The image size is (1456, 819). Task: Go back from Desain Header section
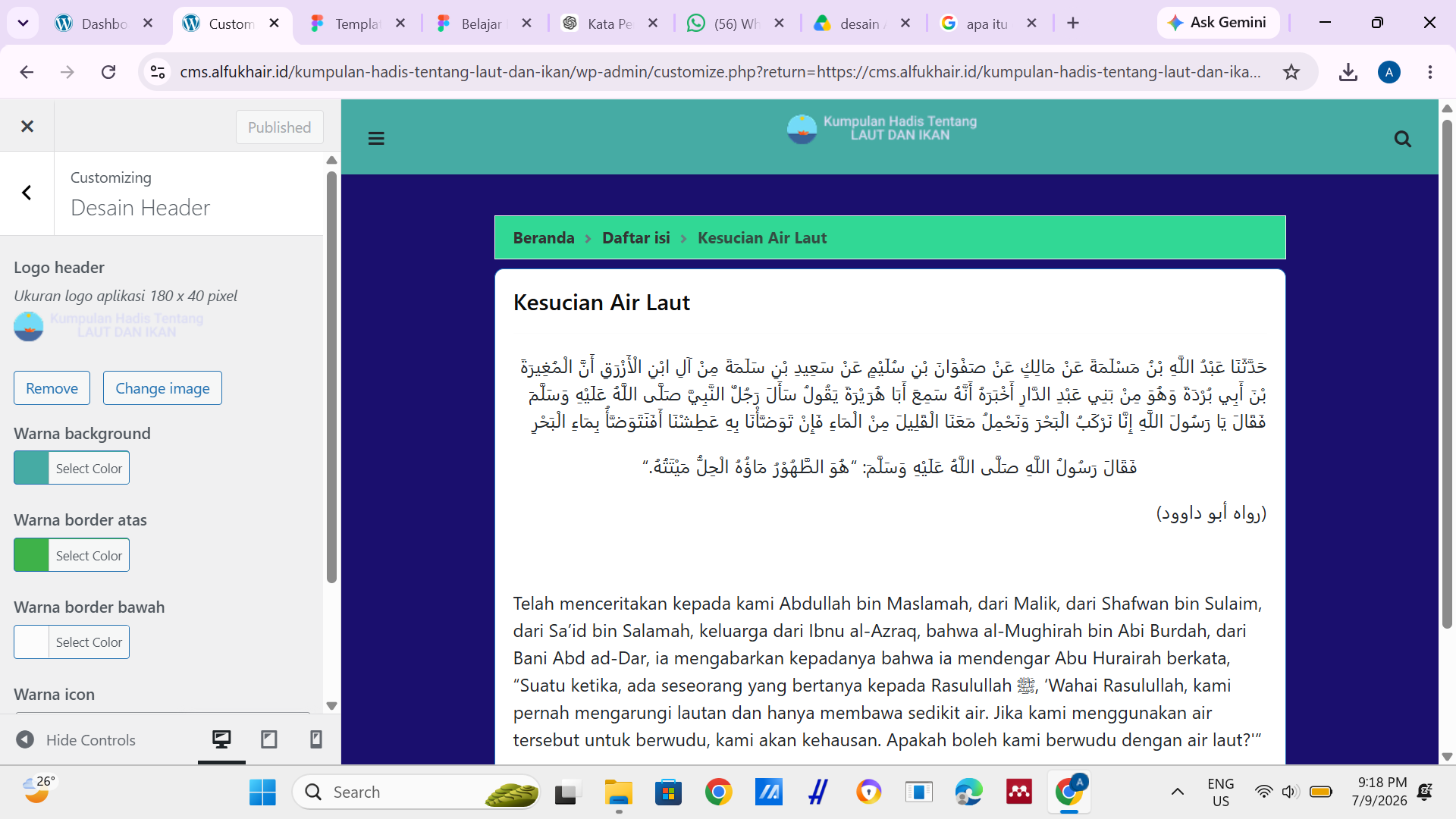tap(27, 193)
